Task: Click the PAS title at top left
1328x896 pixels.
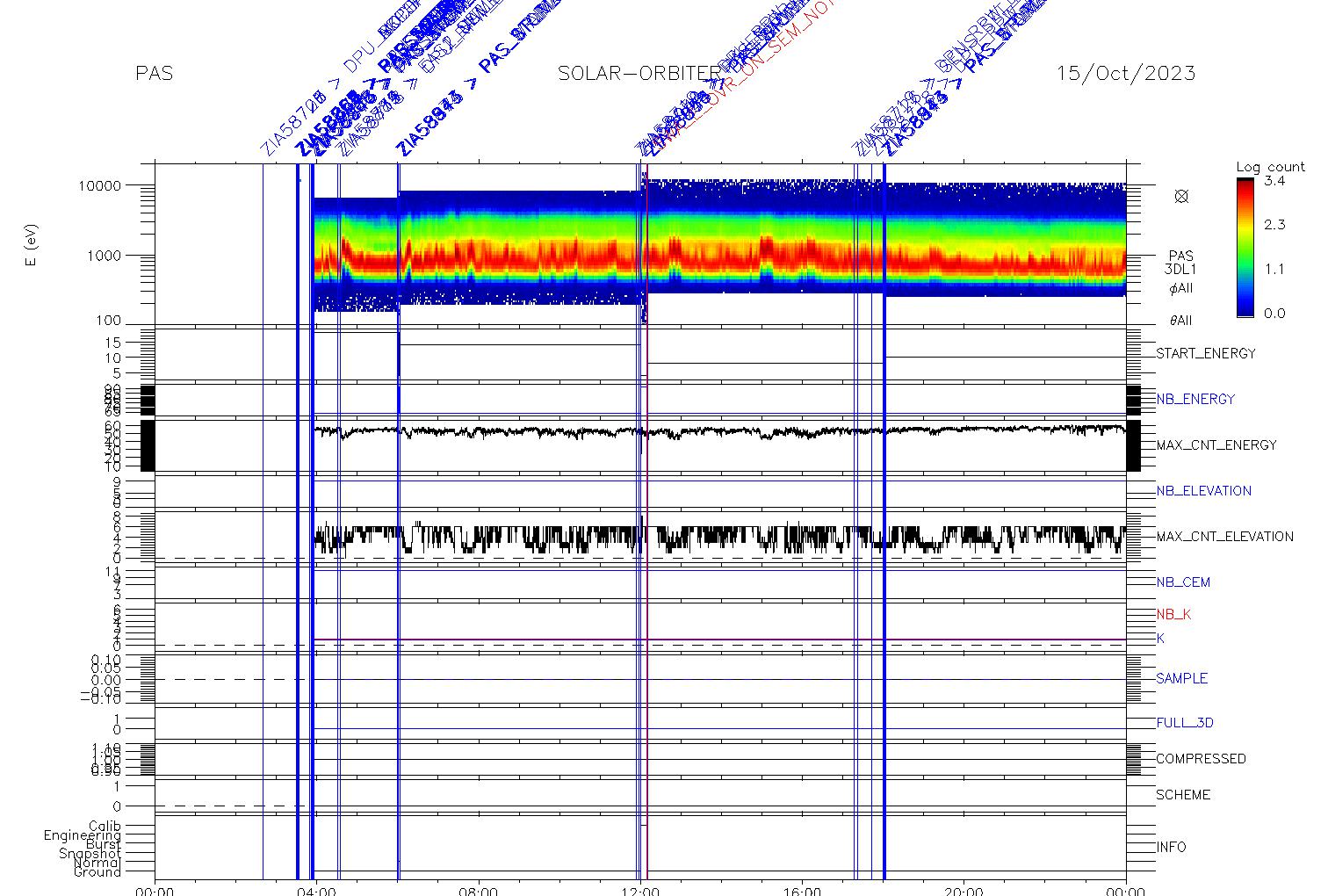Action: coord(155,73)
